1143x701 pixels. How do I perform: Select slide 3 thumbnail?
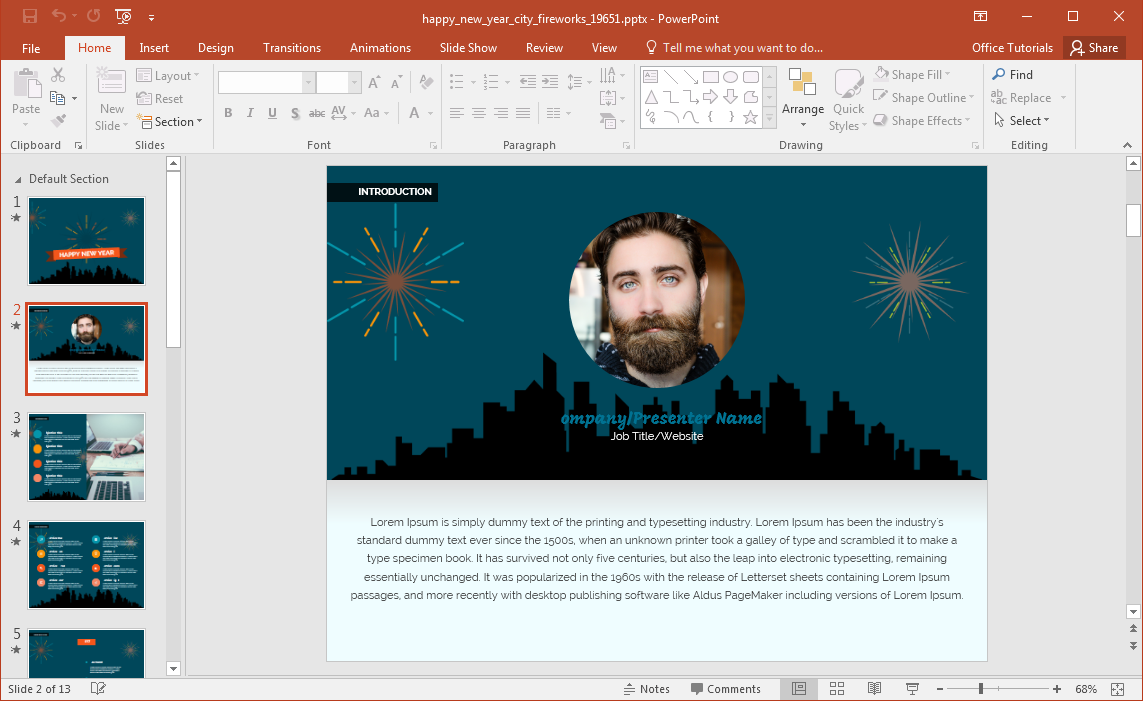pos(87,456)
